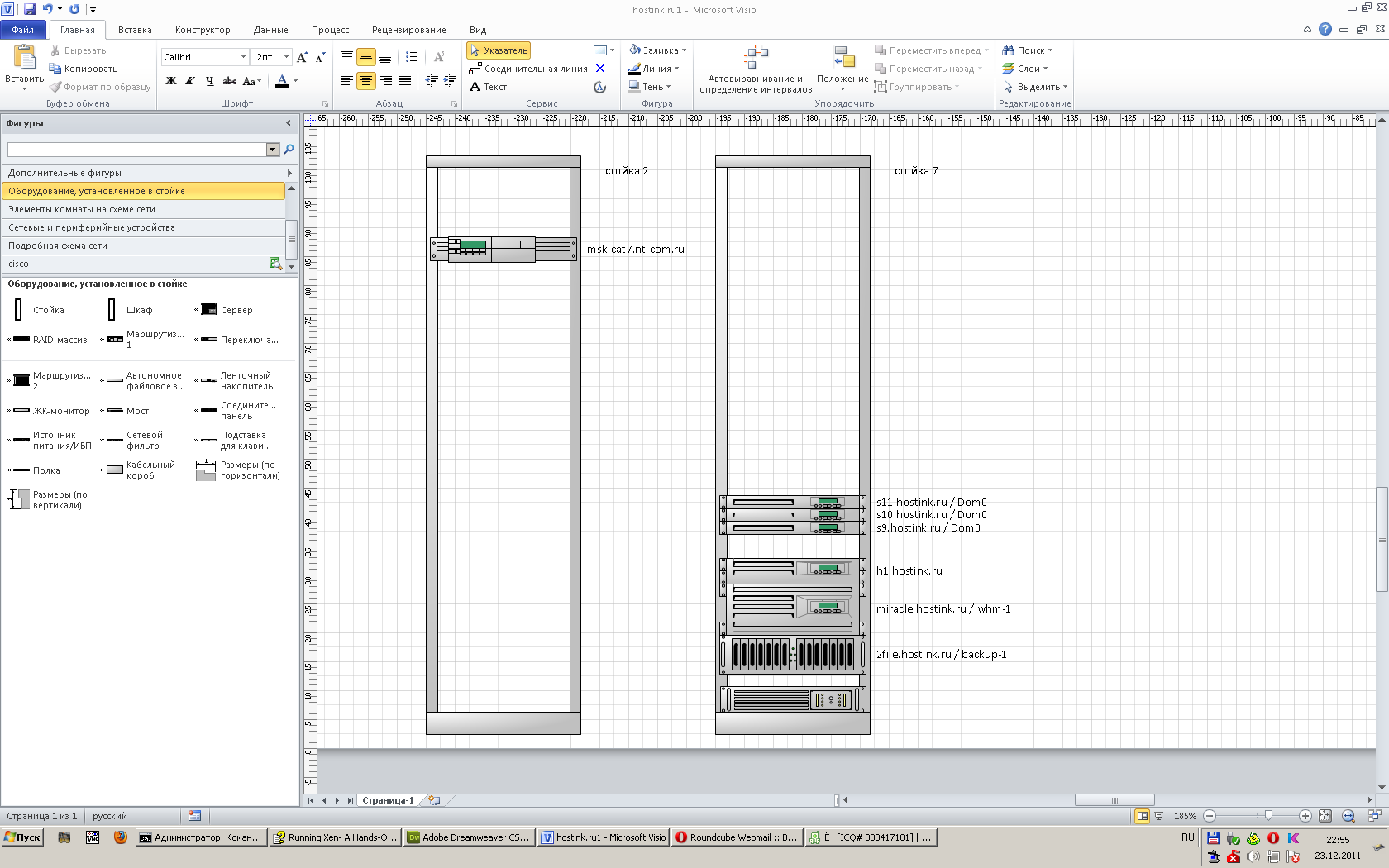Click inside the shapes search field
This screenshot has width=1389, height=868.
pos(137,149)
